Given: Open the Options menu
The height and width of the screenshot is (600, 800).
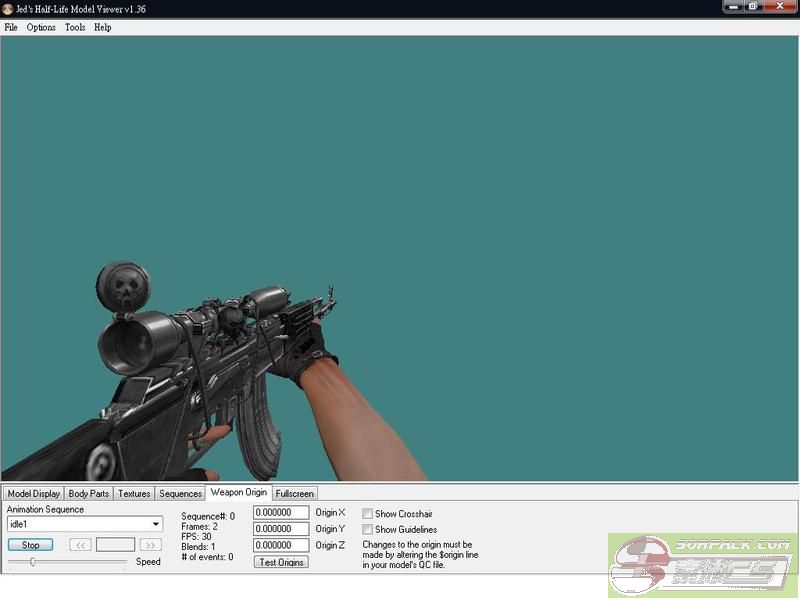Looking at the screenshot, I should tap(41, 27).
